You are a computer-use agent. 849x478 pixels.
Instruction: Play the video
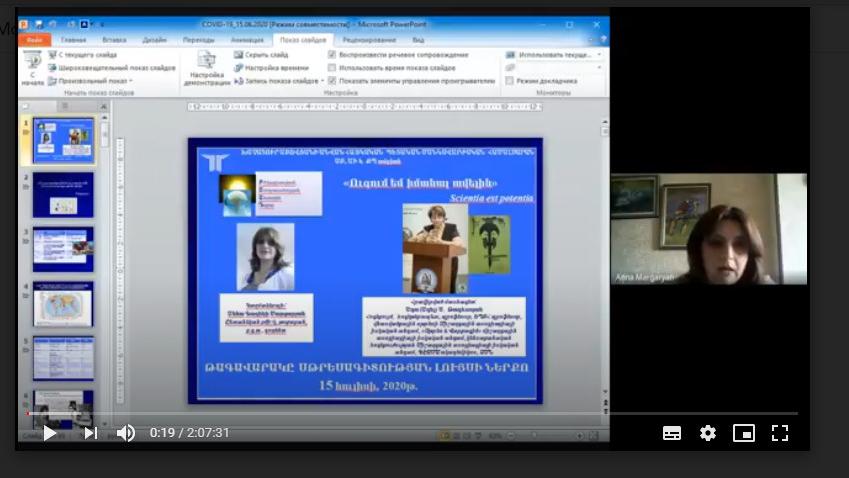pyautogui.click(x=49, y=433)
